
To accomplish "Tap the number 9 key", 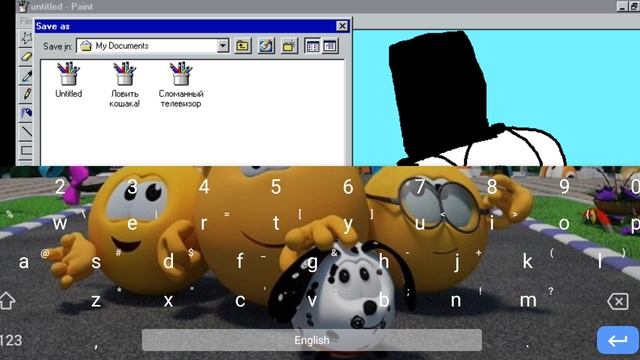I will click(x=564, y=187).
